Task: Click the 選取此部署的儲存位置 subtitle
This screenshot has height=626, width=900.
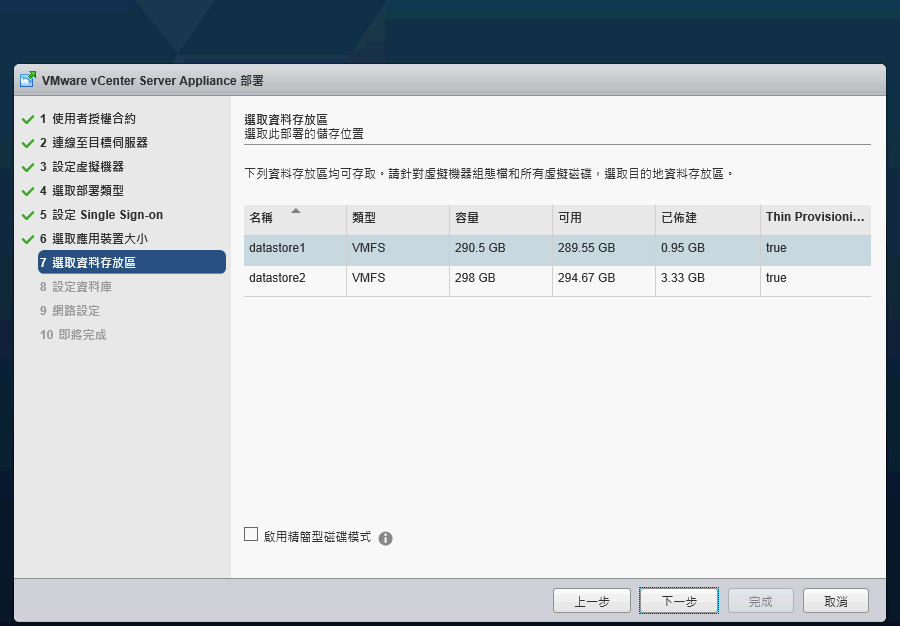Action: [304, 134]
